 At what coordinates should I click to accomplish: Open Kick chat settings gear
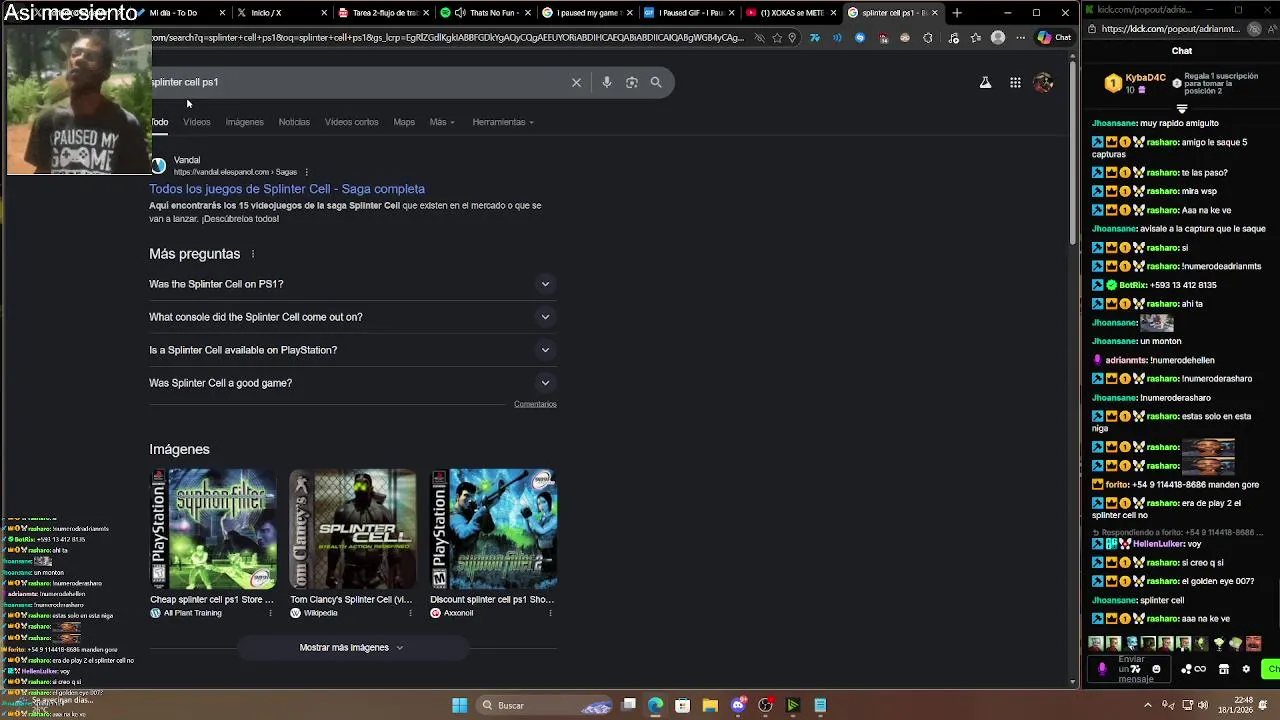point(1246,669)
